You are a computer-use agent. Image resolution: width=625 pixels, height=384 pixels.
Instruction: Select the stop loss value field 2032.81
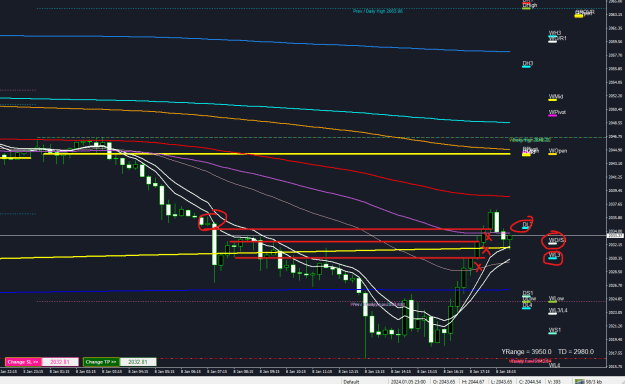click(60, 362)
